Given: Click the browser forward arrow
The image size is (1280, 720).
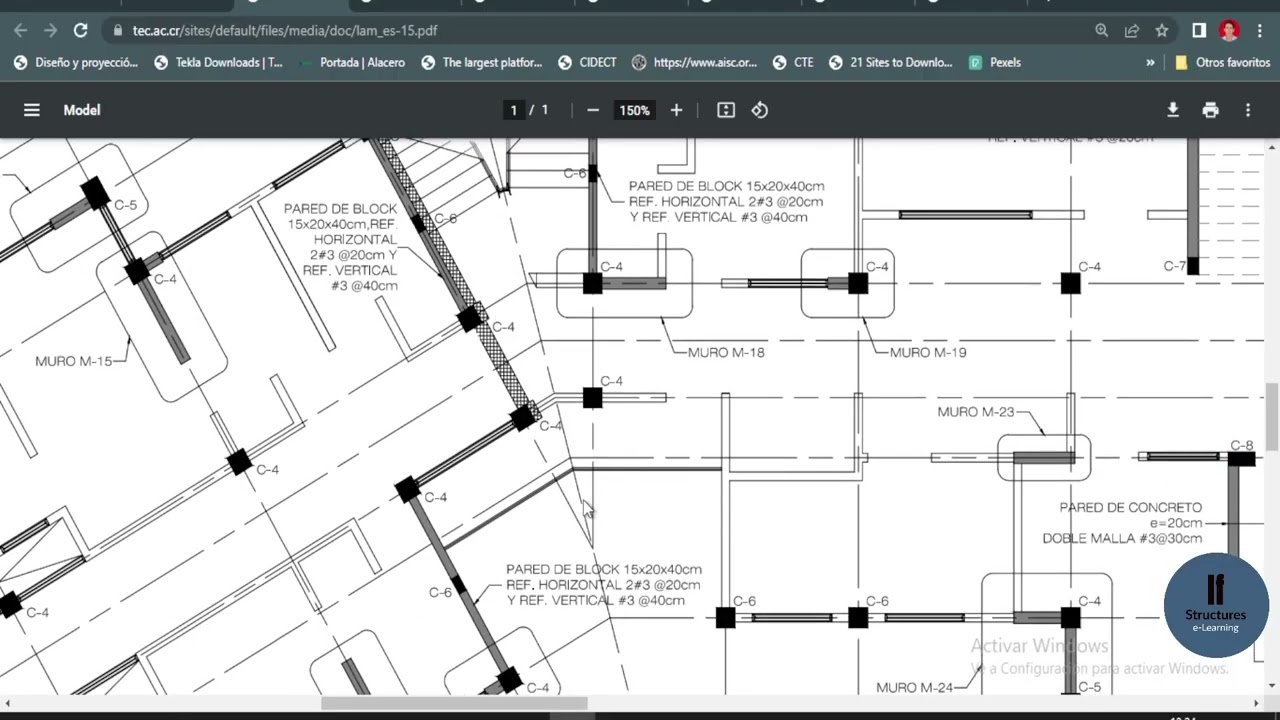Looking at the screenshot, I should [50, 31].
